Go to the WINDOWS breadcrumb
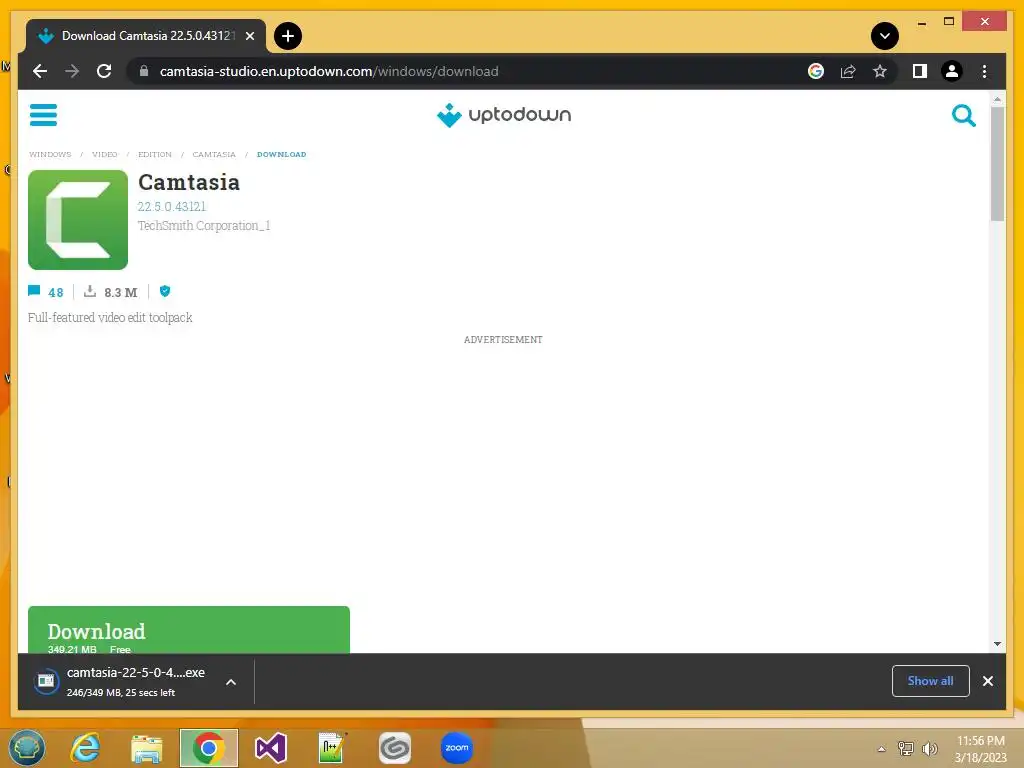 (x=50, y=155)
